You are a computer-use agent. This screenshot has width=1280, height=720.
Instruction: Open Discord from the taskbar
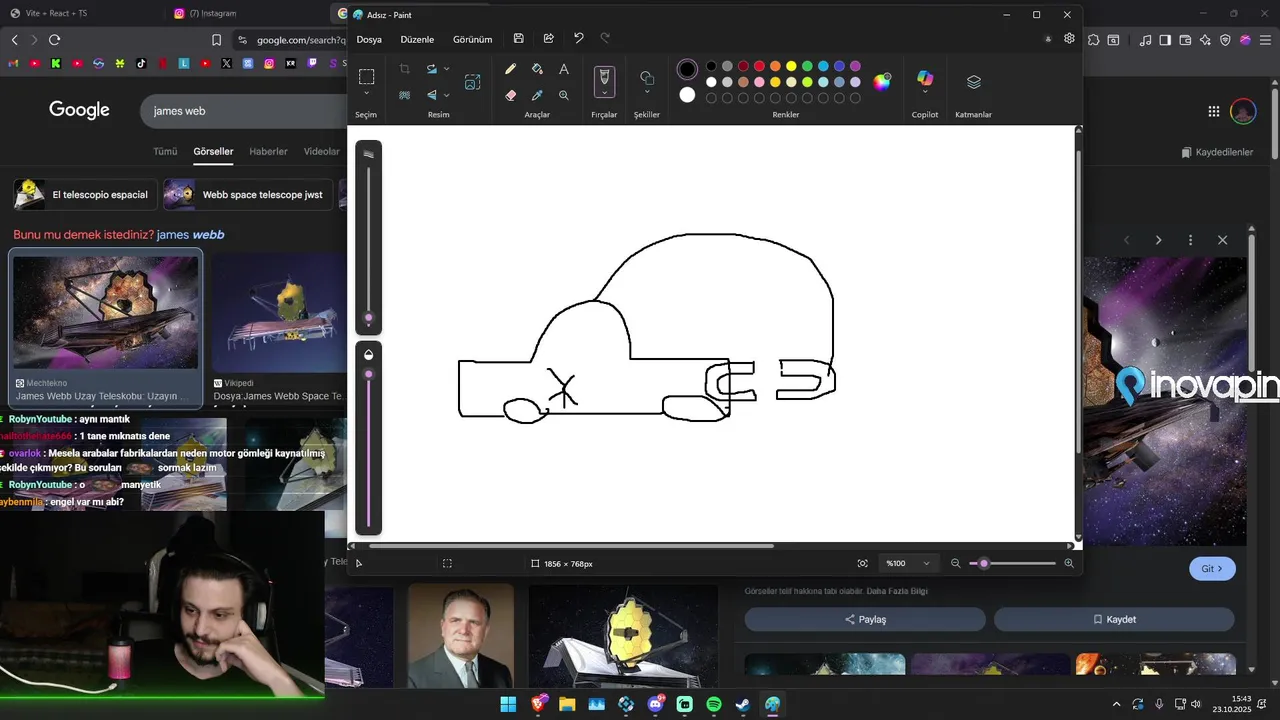655,704
